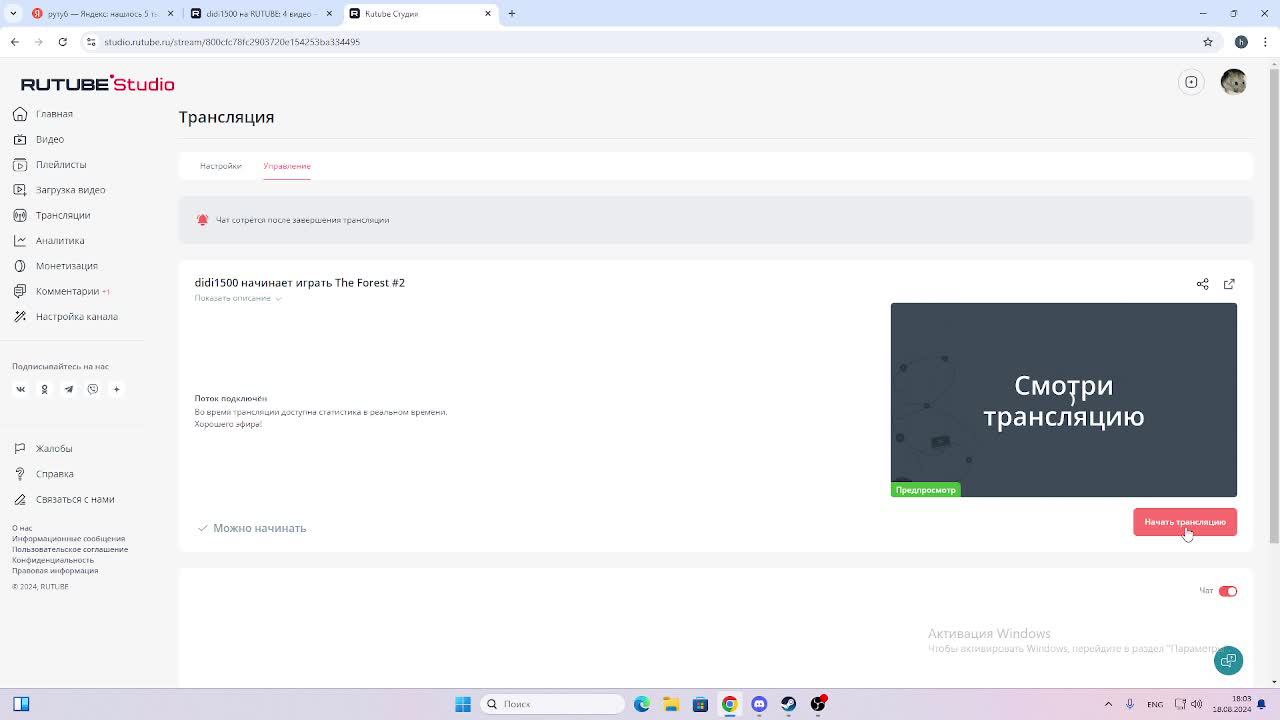Click the stream title didi1500 начинает играть

(299, 283)
